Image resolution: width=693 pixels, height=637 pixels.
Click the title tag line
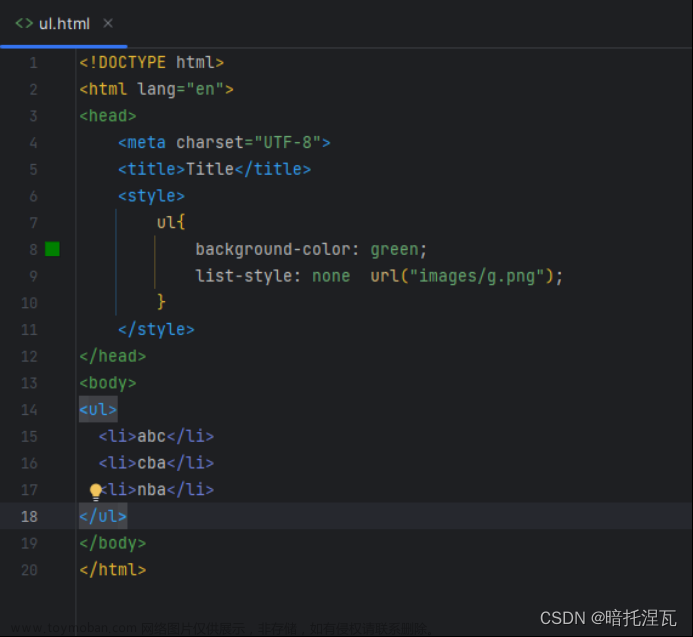214,169
